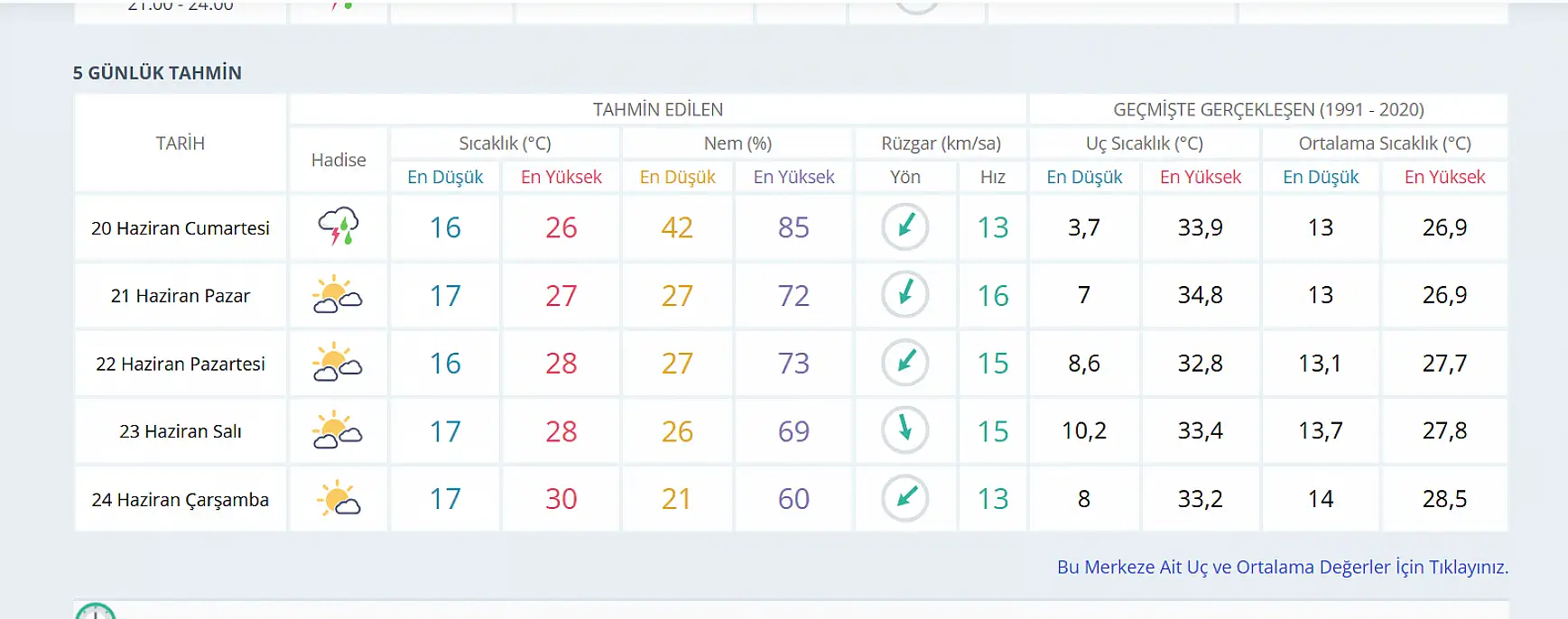Click the average low '14' value

(x=1320, y=499)
